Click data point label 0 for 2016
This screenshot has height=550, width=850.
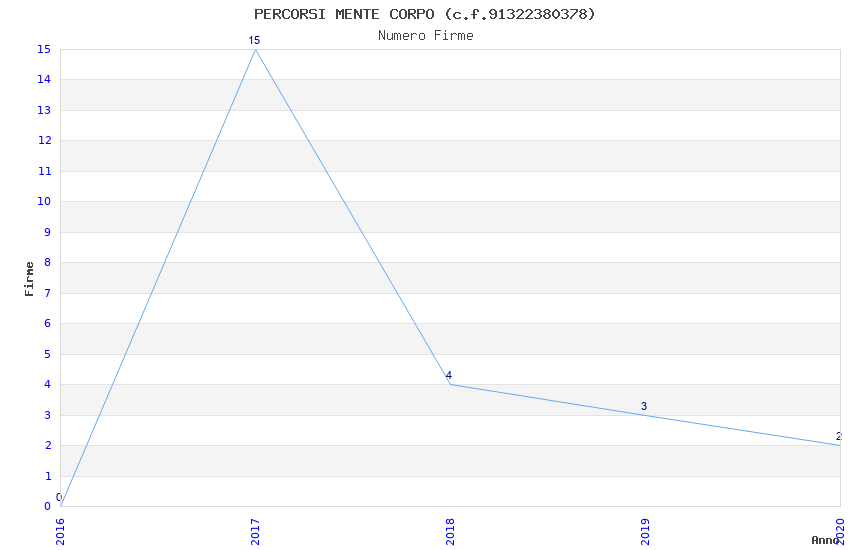point(59,497)
